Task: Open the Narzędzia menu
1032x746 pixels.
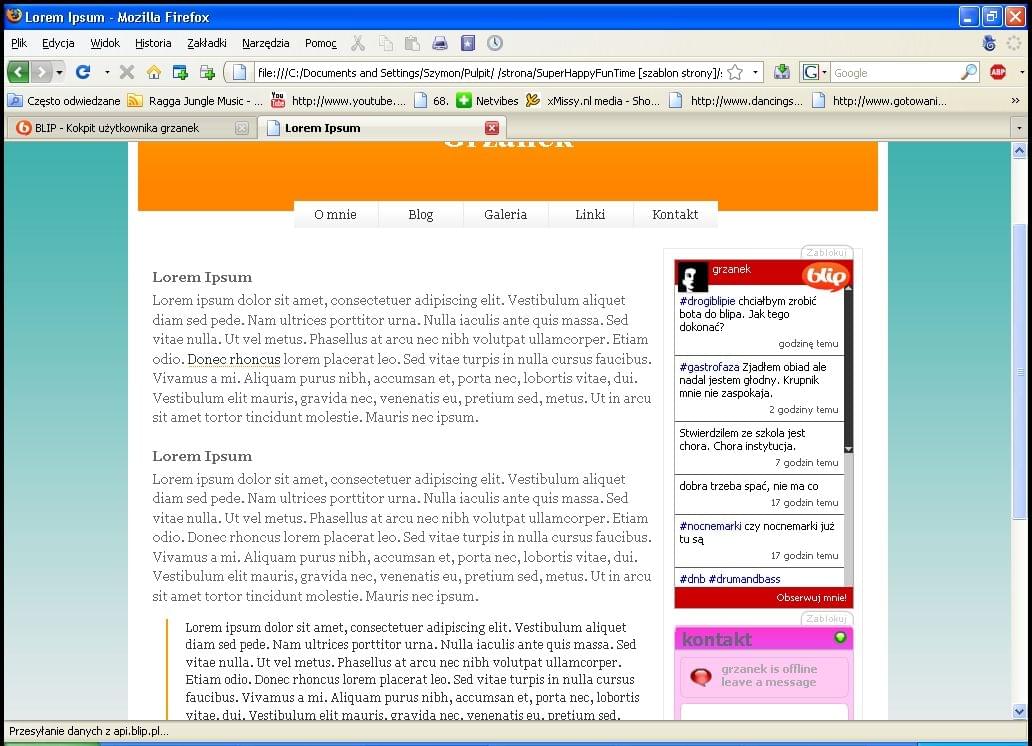Action: click(x=265, y=43)
